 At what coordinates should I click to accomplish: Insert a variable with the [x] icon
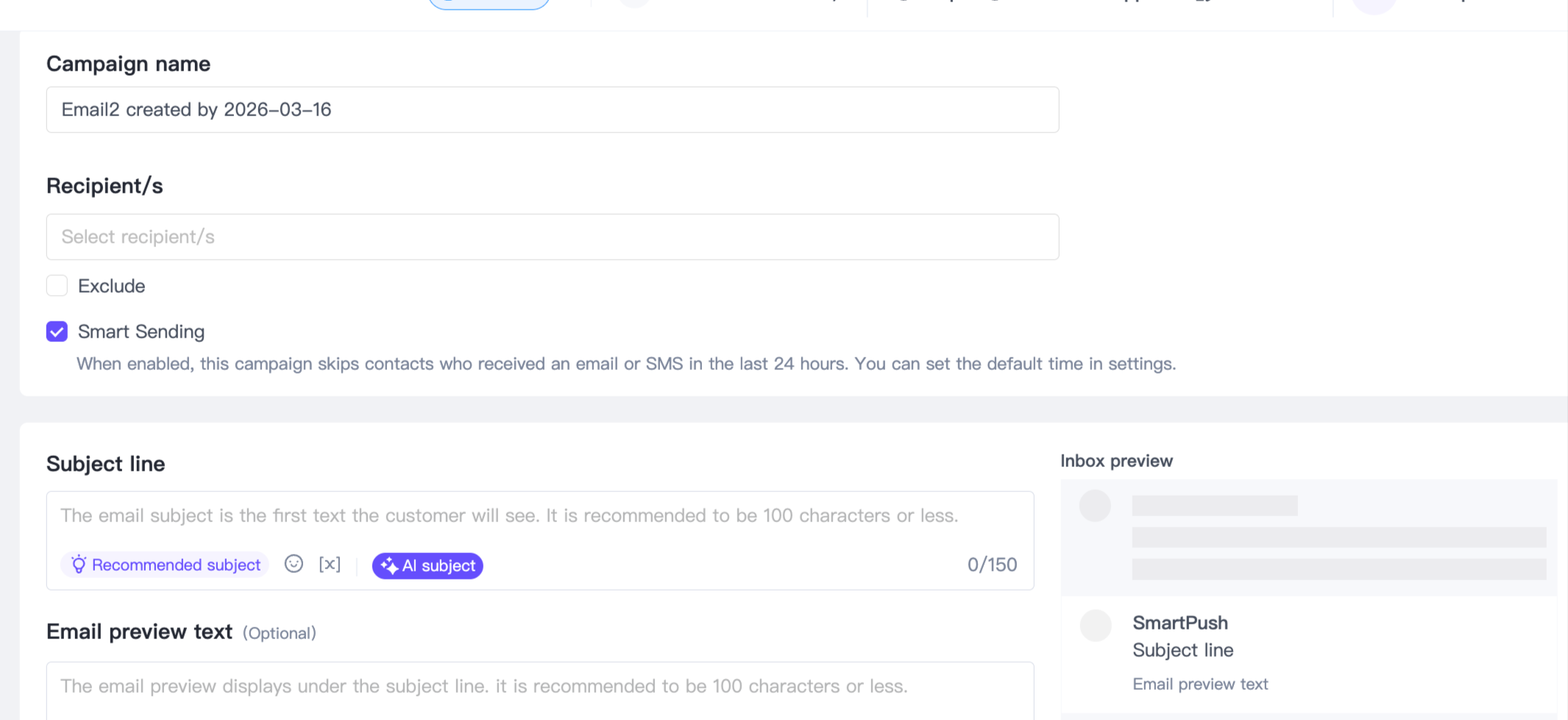[x=330, y=564]
